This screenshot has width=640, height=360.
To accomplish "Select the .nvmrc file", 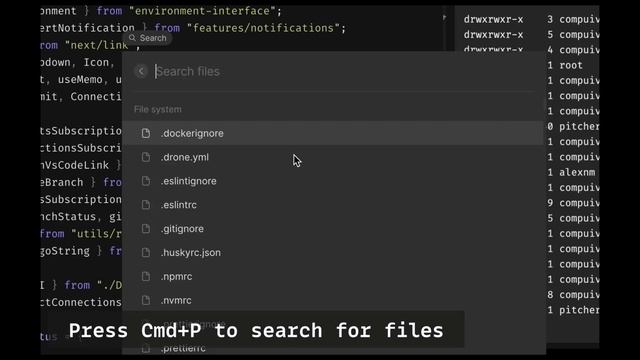I will click(333, 300).
